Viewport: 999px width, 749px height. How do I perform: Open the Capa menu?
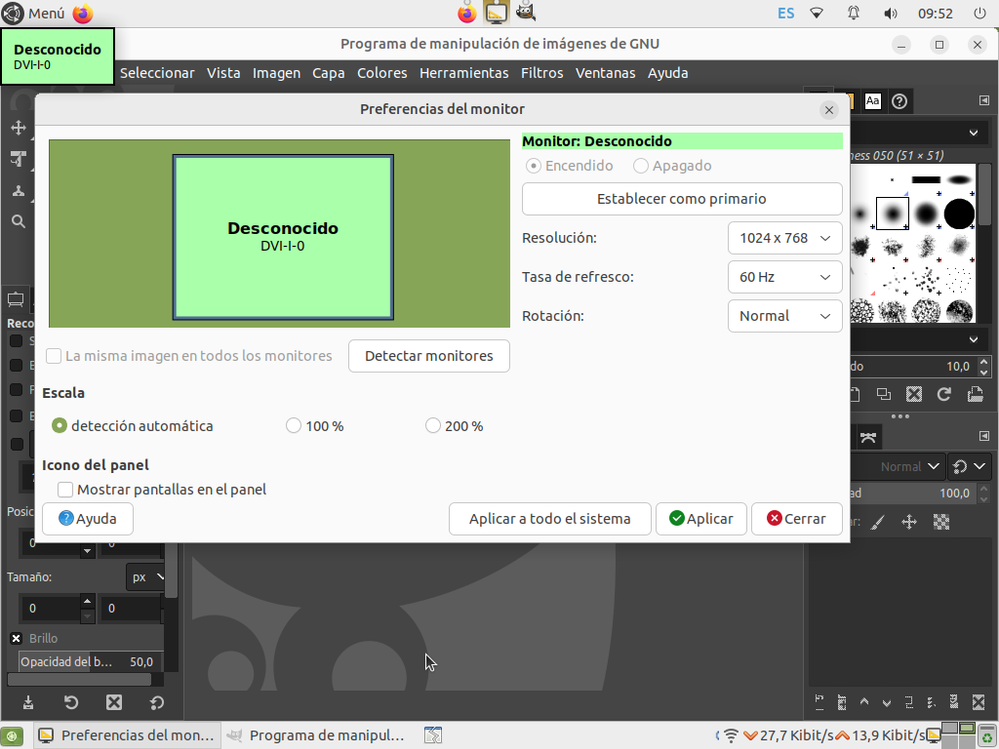tap(329, 73)
